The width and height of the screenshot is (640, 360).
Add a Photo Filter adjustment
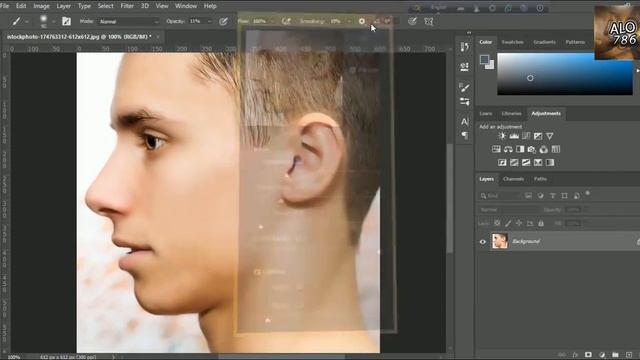pos(532,149)
